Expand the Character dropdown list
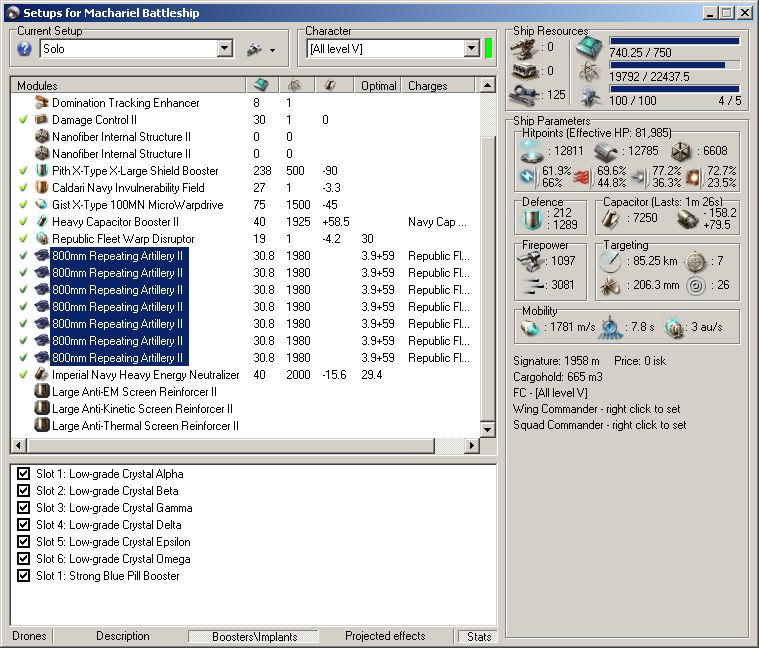Image resolution: width=759 pixels, height=648 pixels. coord(472,49)
